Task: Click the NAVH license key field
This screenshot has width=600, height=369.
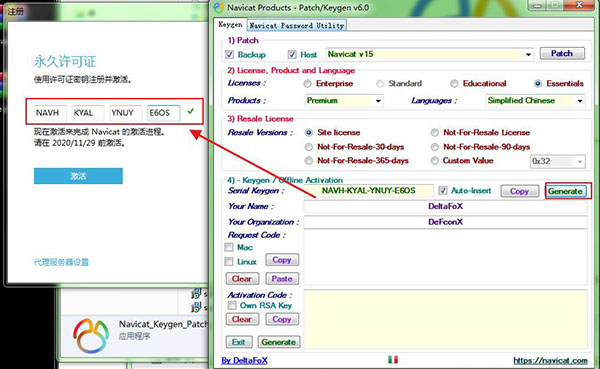Action: tap(50, 113)
